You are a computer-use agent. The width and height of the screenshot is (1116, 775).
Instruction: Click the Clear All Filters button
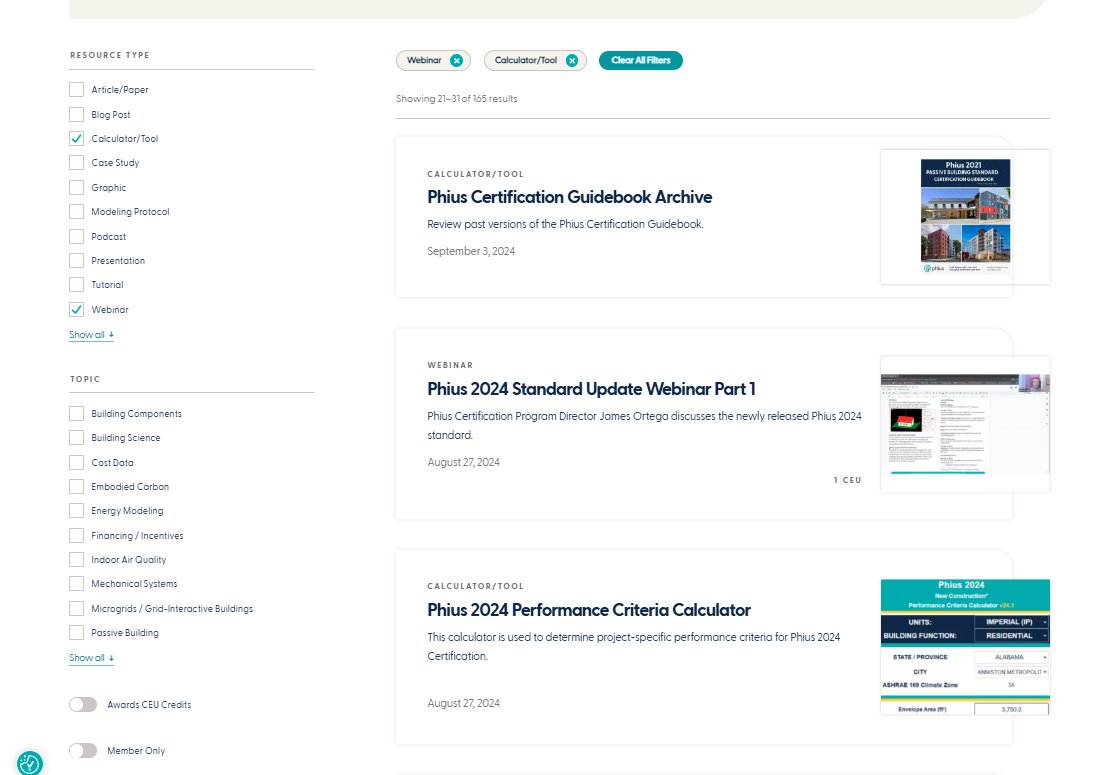(640, 60)
